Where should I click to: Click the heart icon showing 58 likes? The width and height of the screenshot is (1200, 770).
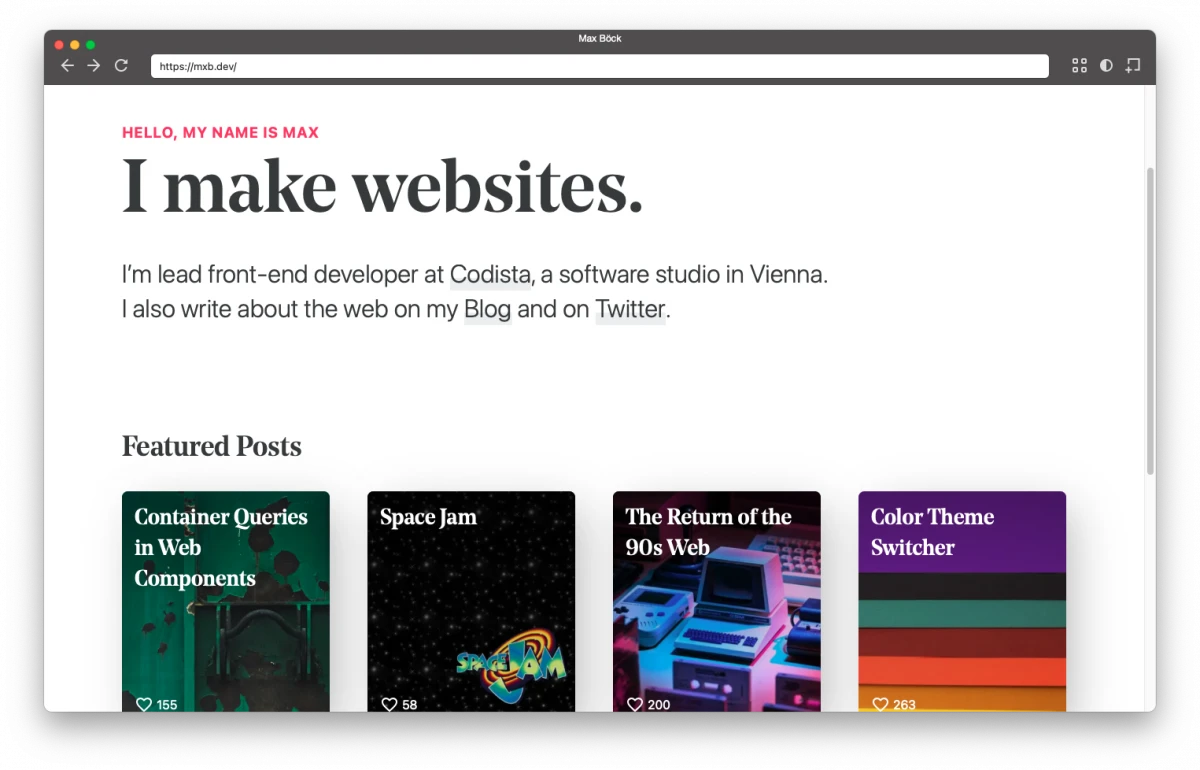[x=390, y=704]
